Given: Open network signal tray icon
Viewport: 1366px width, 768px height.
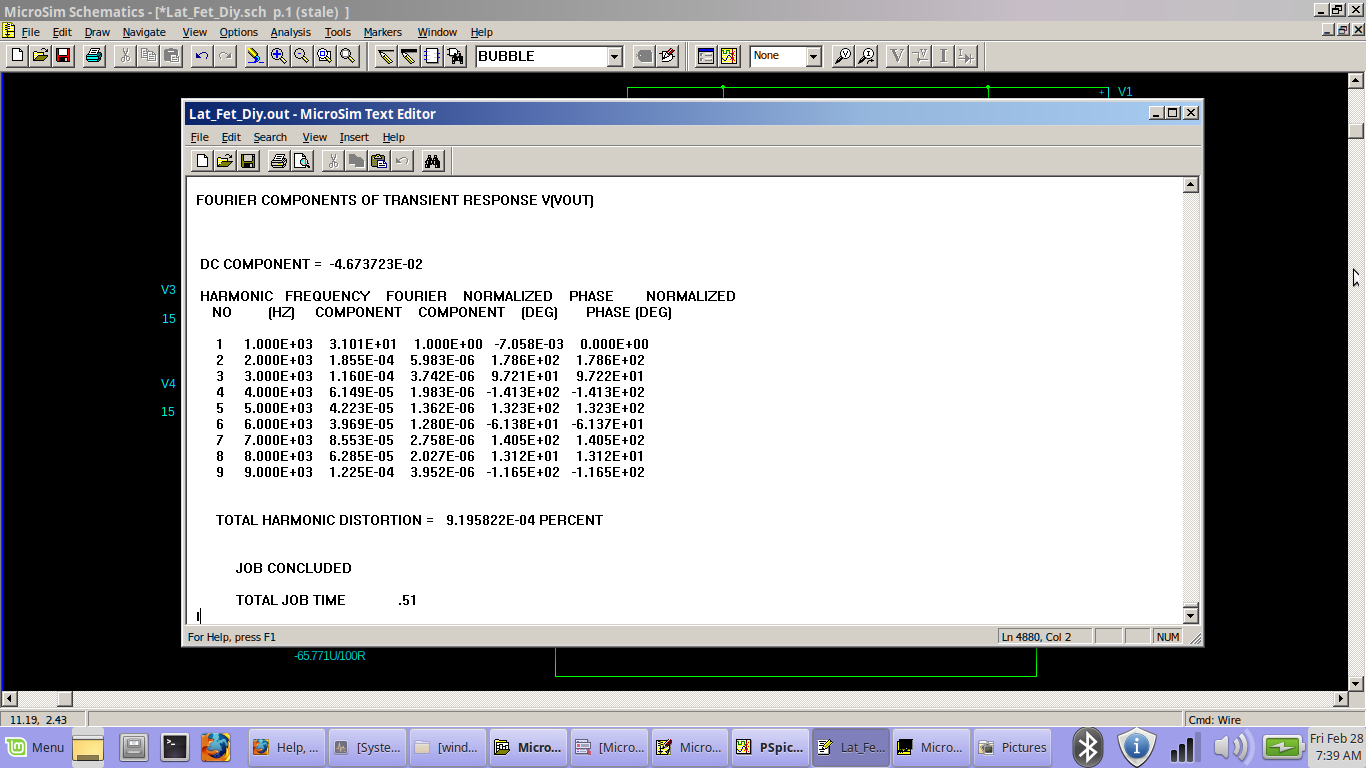Looking at the screenshot, I should coord(1185,747).
